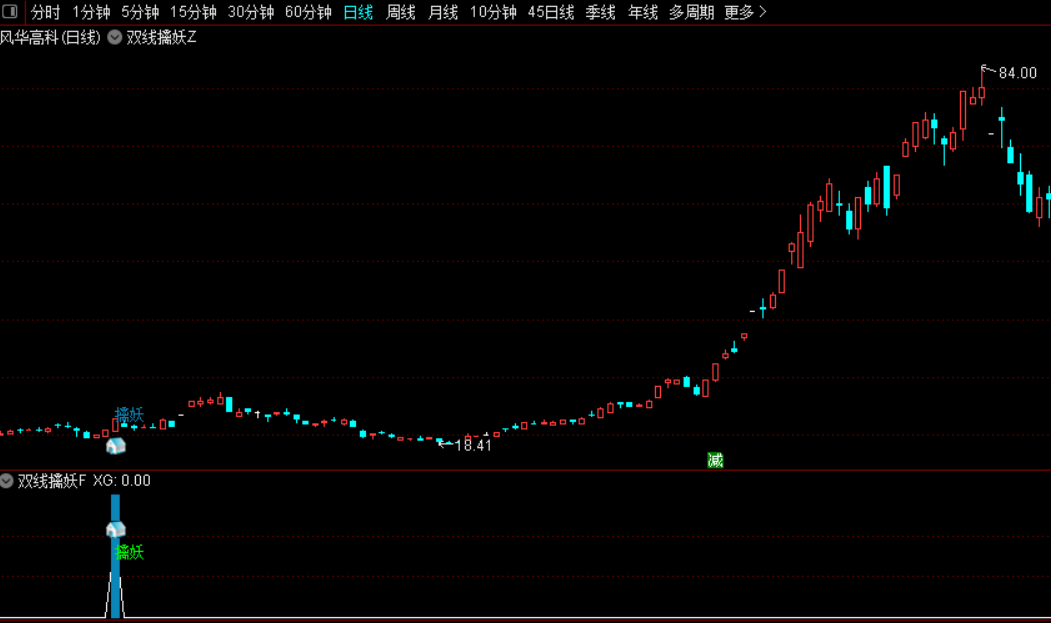Toggle the panel layout icon at top-left
Image resolution: width=1051 pixels, height=623 pixels.
(x=10, y=11)
